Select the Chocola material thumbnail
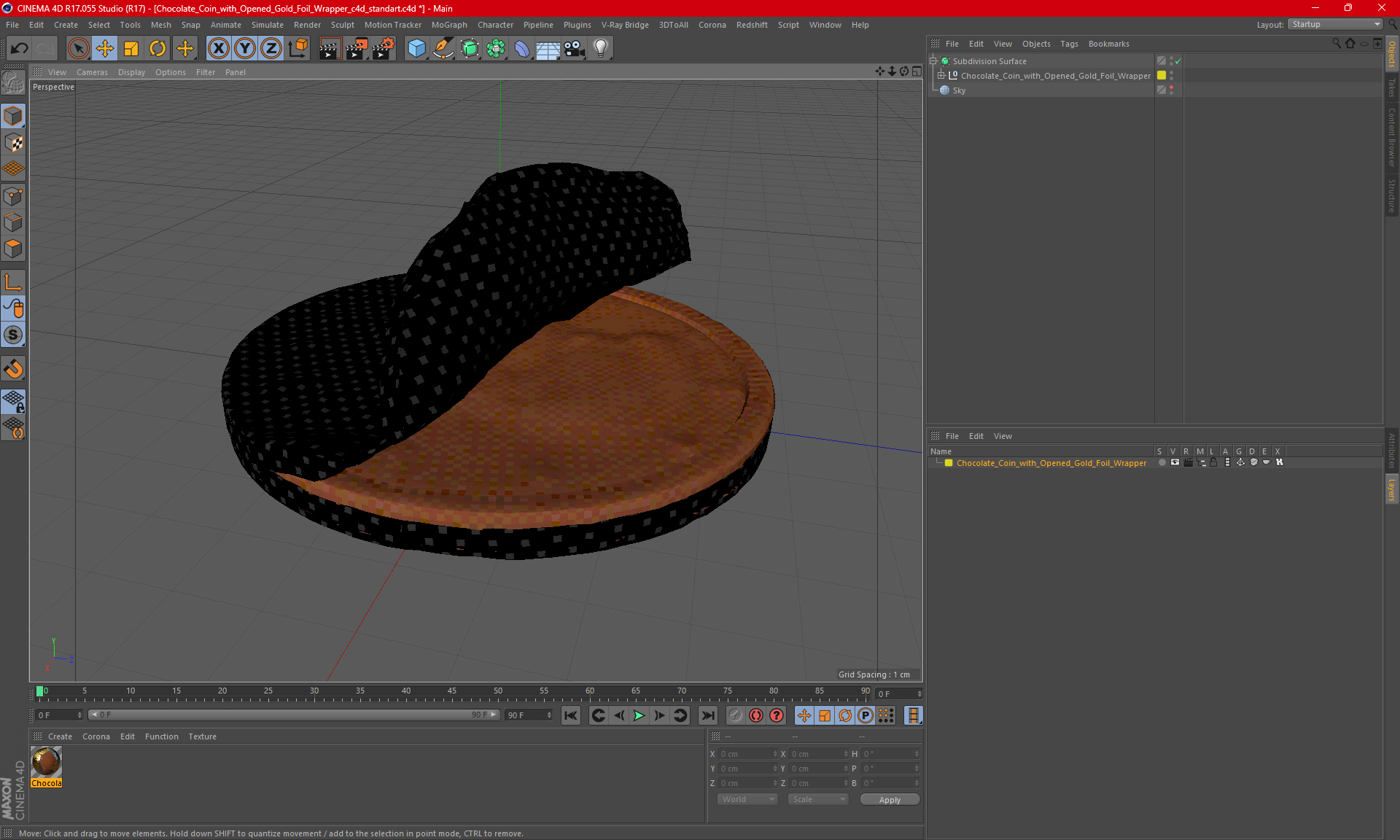Image resolution: width=1400 pixels, height=840 pixels. (x=47, y=762)
